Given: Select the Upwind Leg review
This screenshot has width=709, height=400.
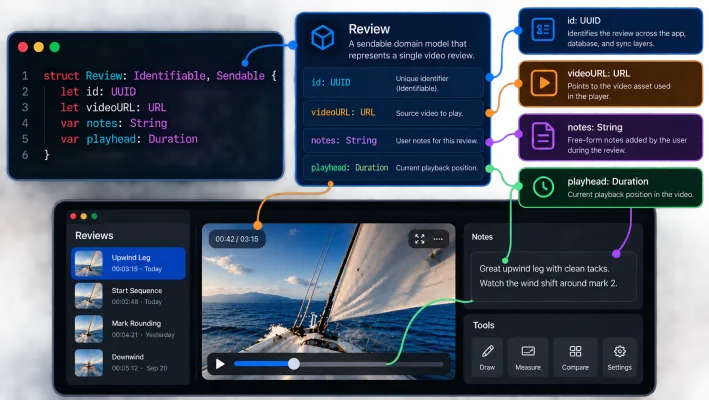Looking at the screenshot, I should (x=128, y=263).
